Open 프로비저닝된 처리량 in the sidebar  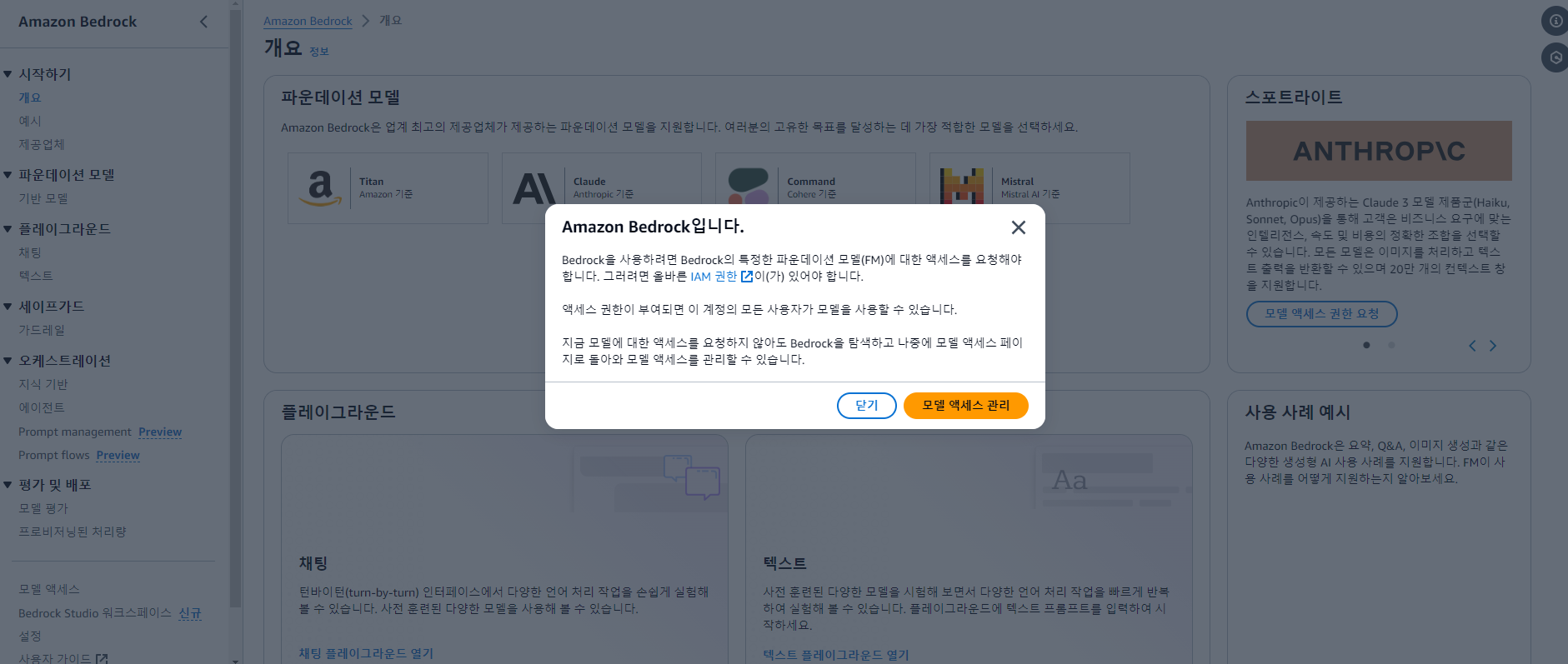tap(73, 532)
